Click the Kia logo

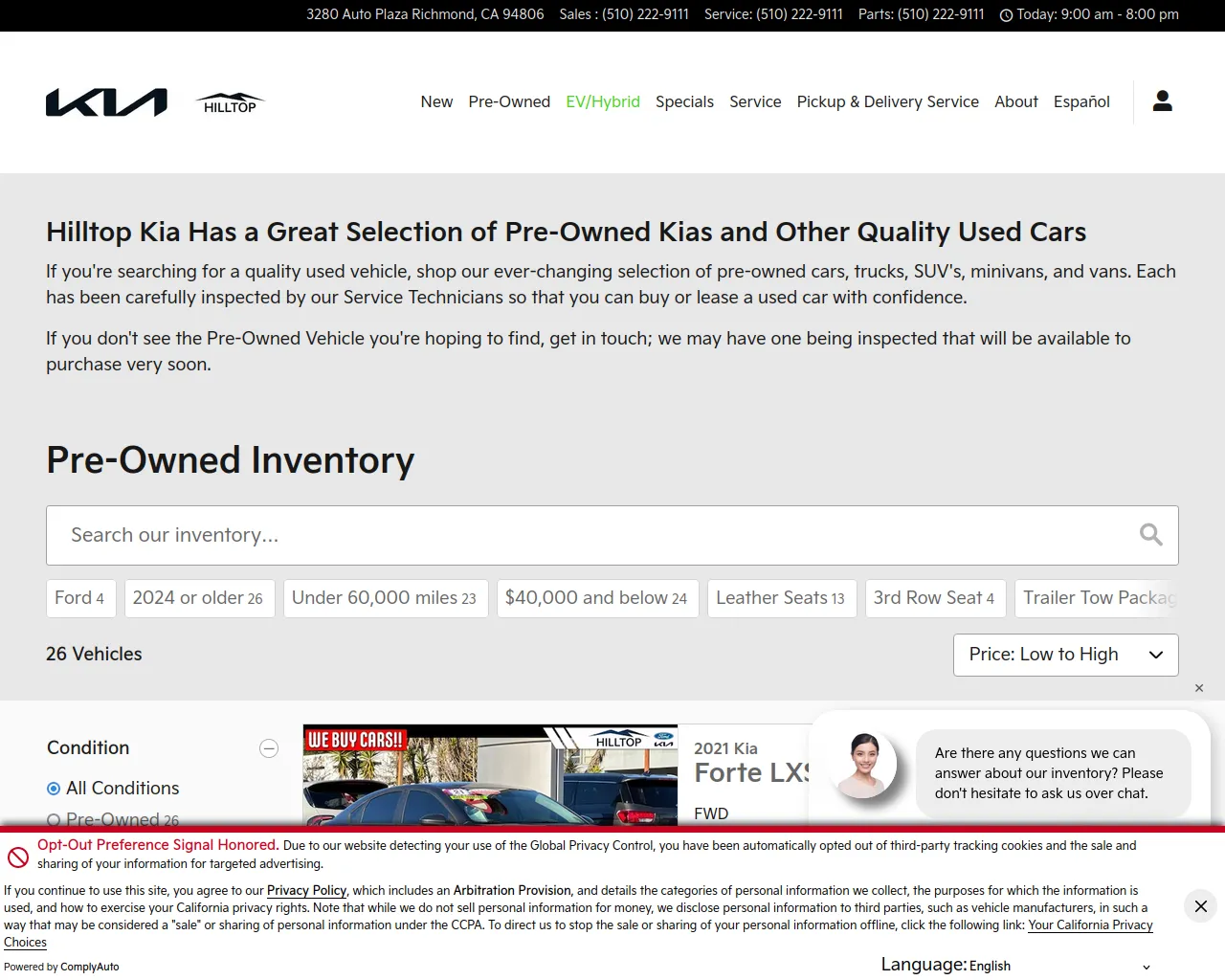coord(106,102)
